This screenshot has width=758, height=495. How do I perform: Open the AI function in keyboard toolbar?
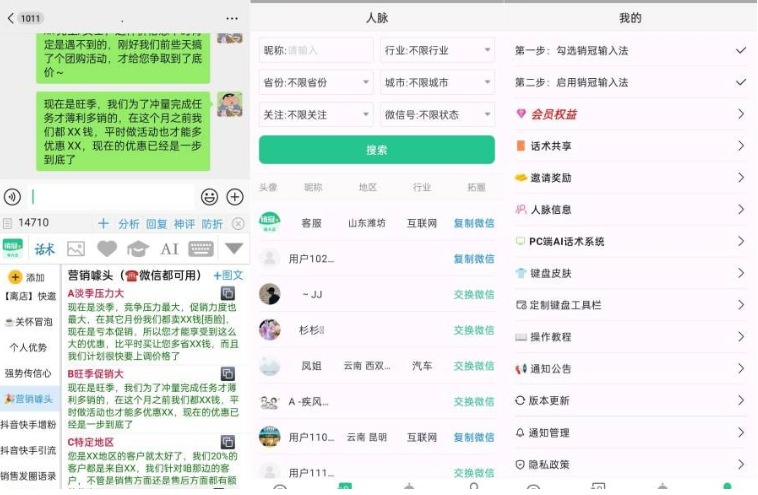tap(169, 249)
